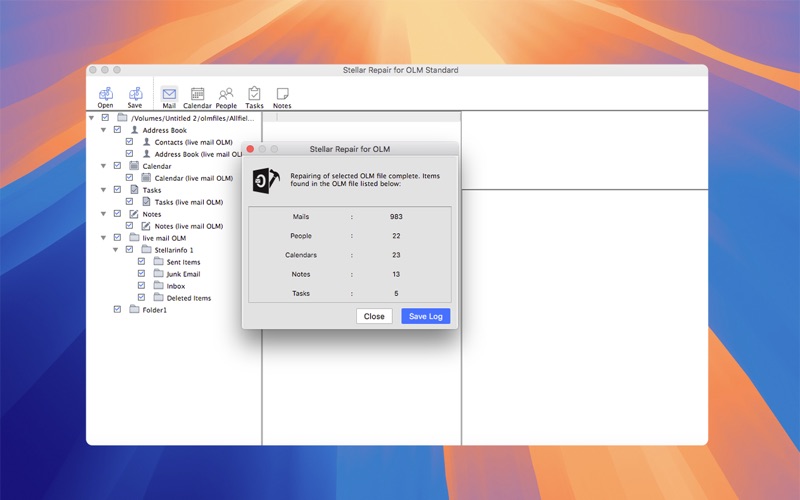This screenshot has height=500, width=800.
Task: Click the Save toolbar icon
Action: (135, 94)
